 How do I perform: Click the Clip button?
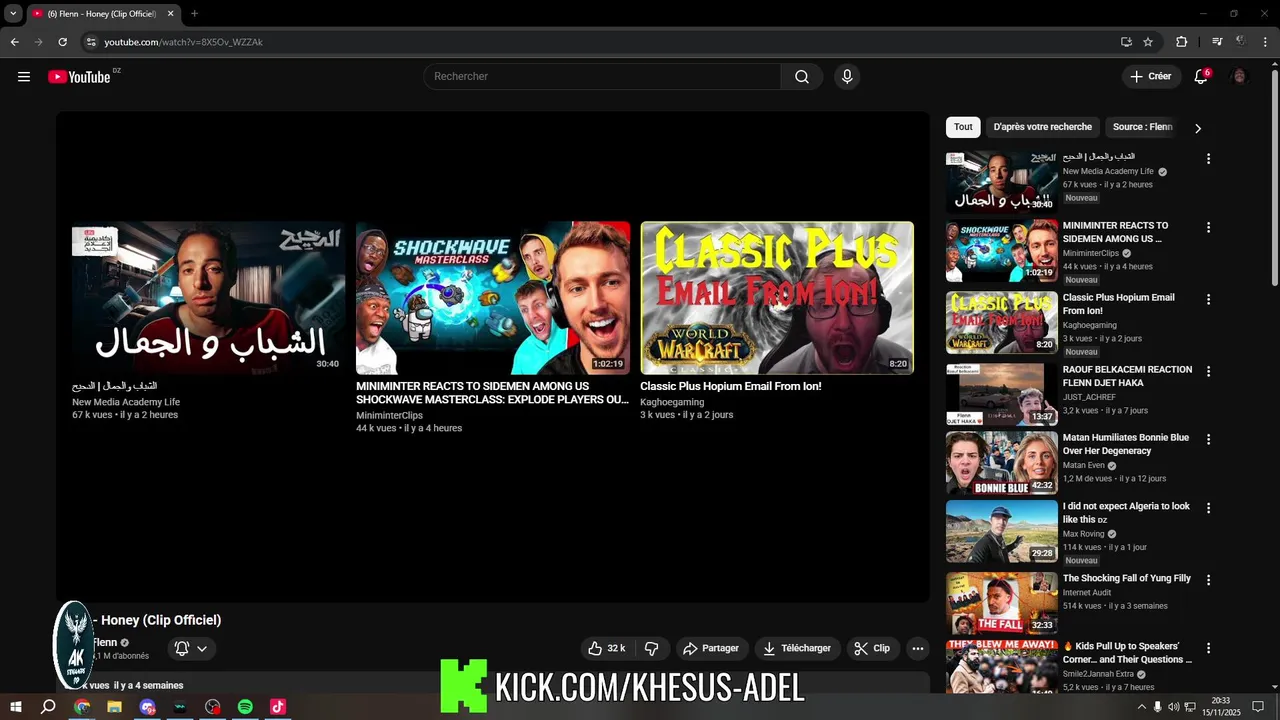tap(872, 648)
